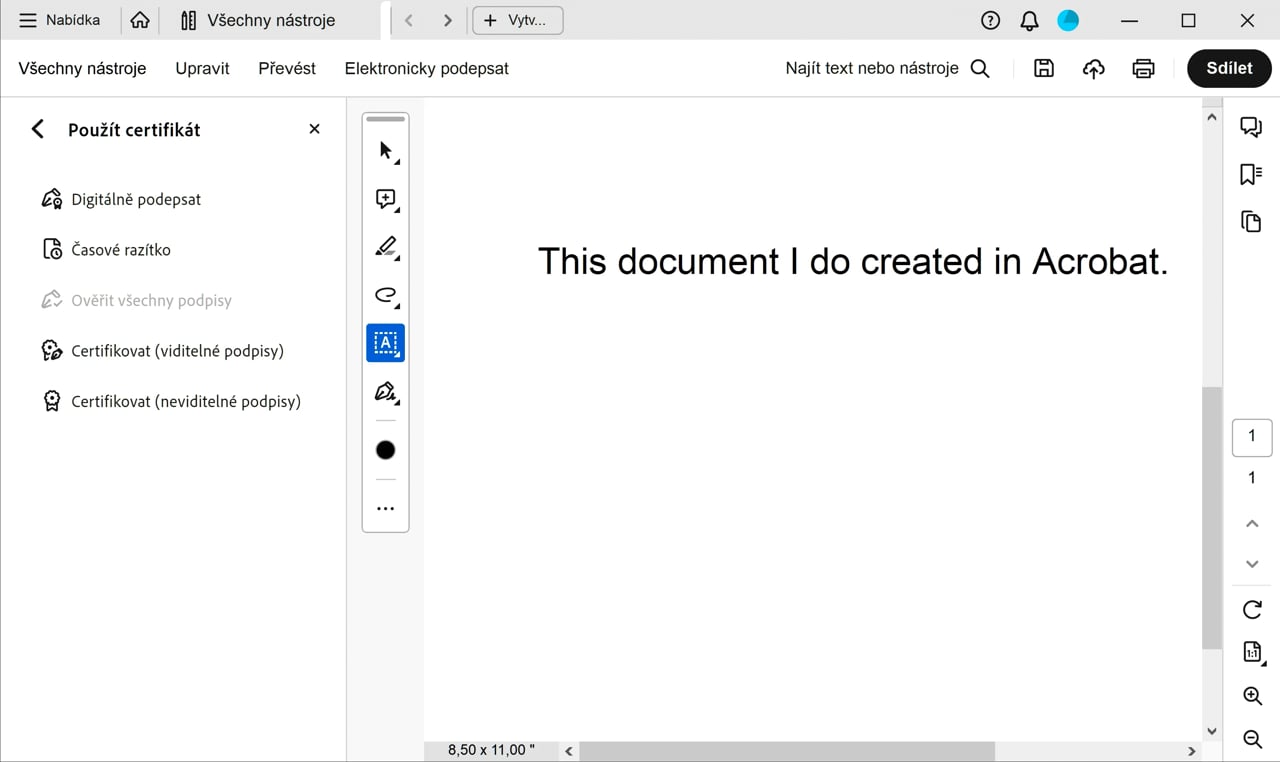This screenshot has width=1280, height=762.
Task: Open Všechny nástroje in the top menu
Action: click(82, 68)
